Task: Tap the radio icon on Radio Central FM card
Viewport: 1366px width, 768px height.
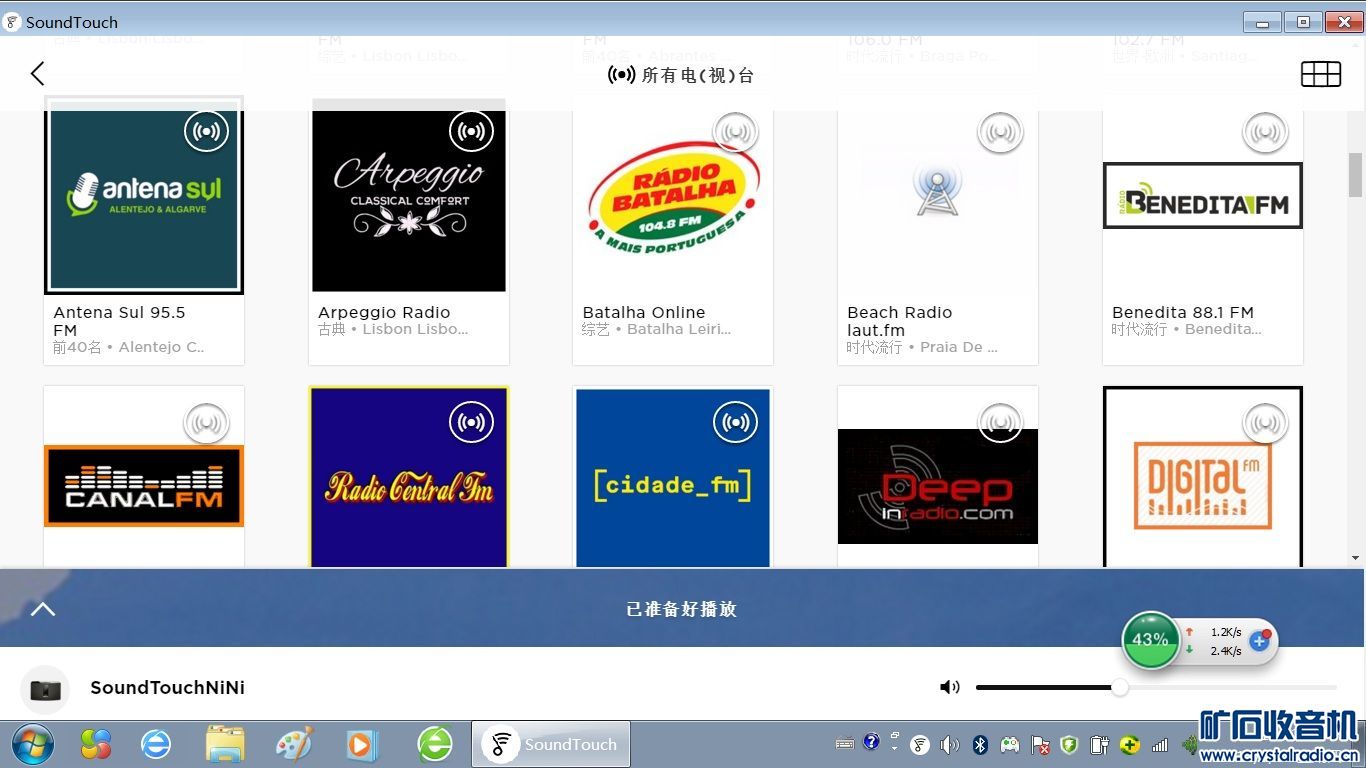Action: click(471, 423)
